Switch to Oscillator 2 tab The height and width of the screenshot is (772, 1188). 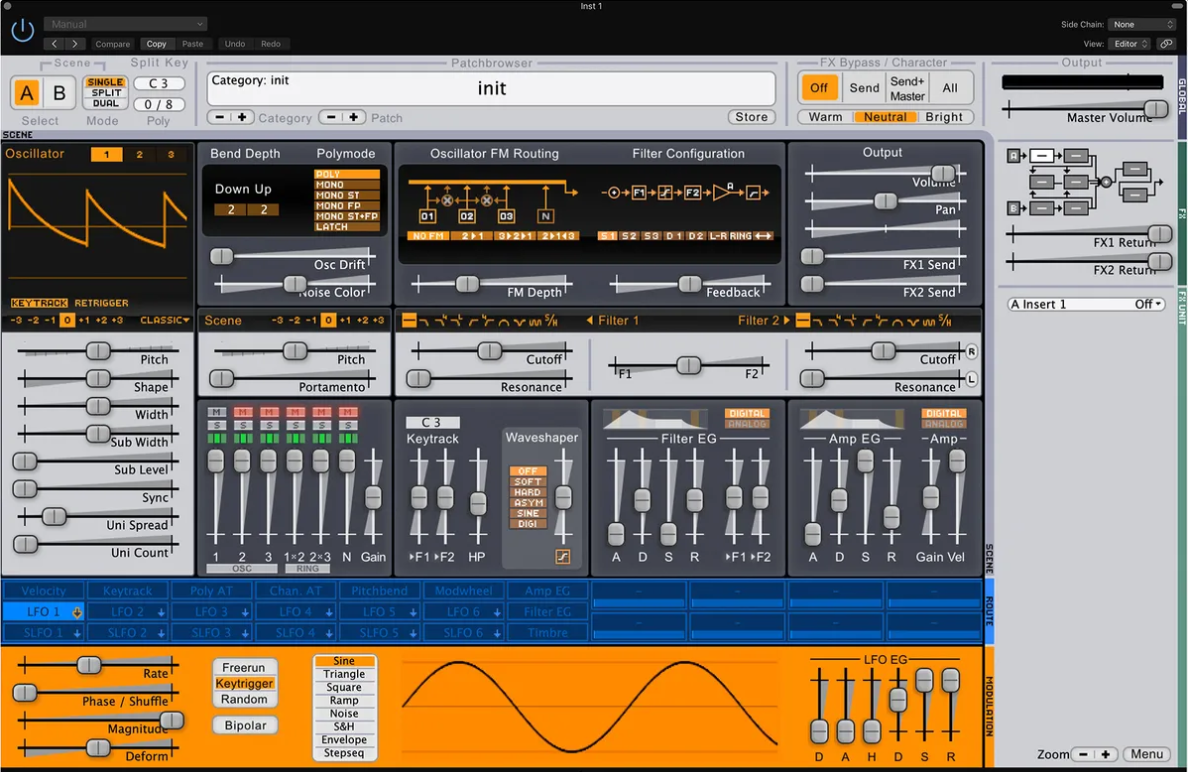[x=139, y=155]
